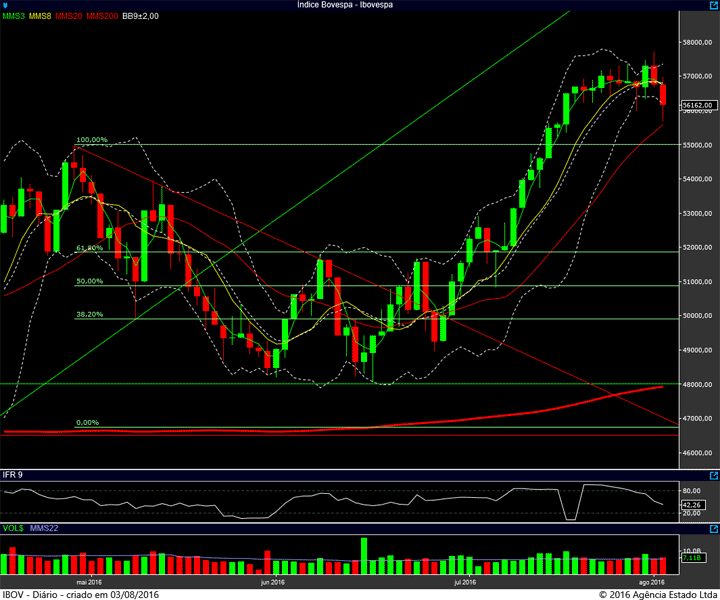The width and height of the screenshot is (720, 600).
Task: Click the ago 2016 date axis label
Action: (x=652, y=582)
